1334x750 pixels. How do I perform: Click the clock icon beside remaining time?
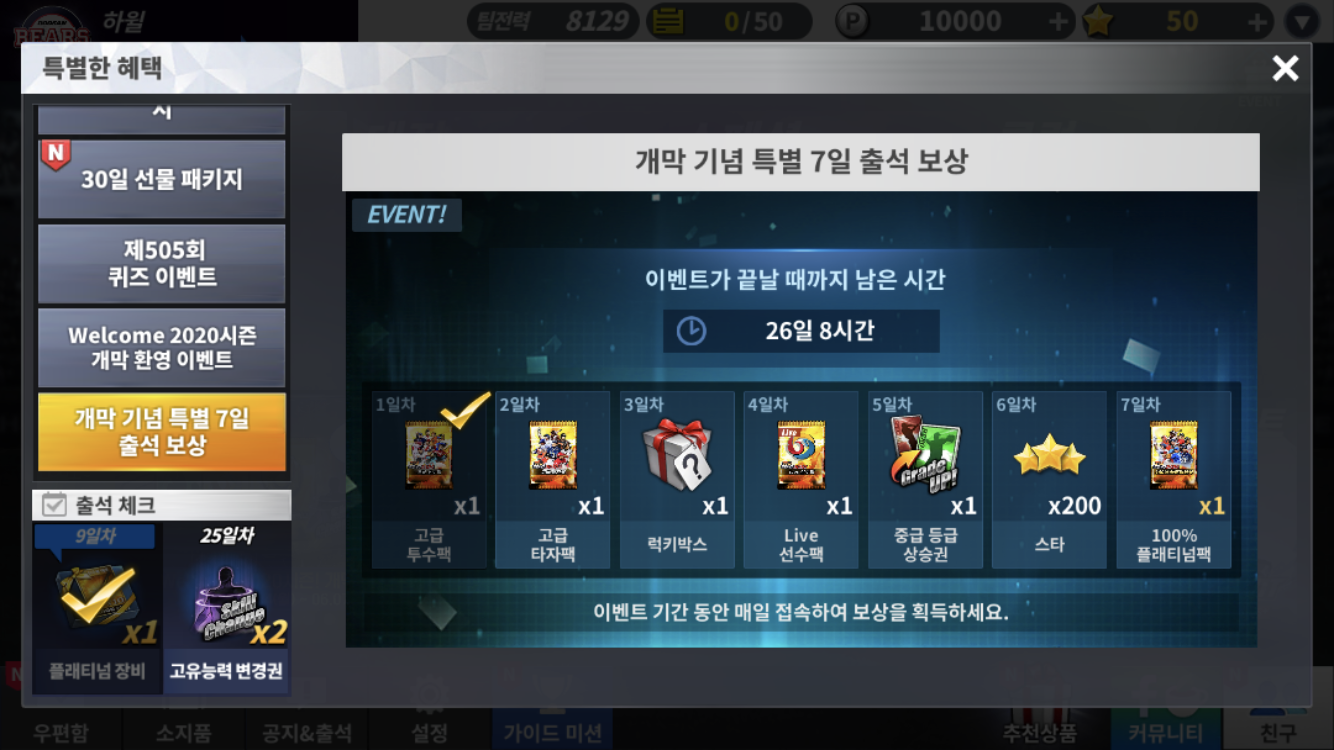click(691, 331)
